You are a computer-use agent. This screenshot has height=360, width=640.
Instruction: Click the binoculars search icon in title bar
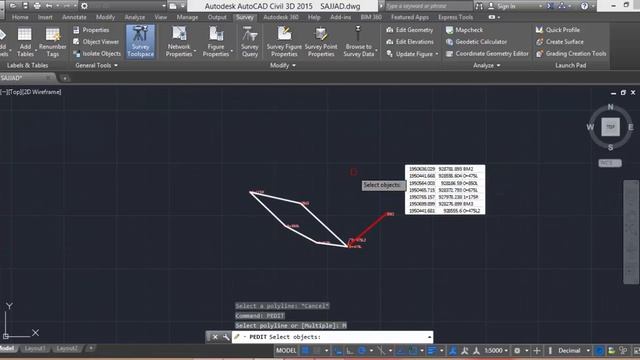tap(479, 6)
